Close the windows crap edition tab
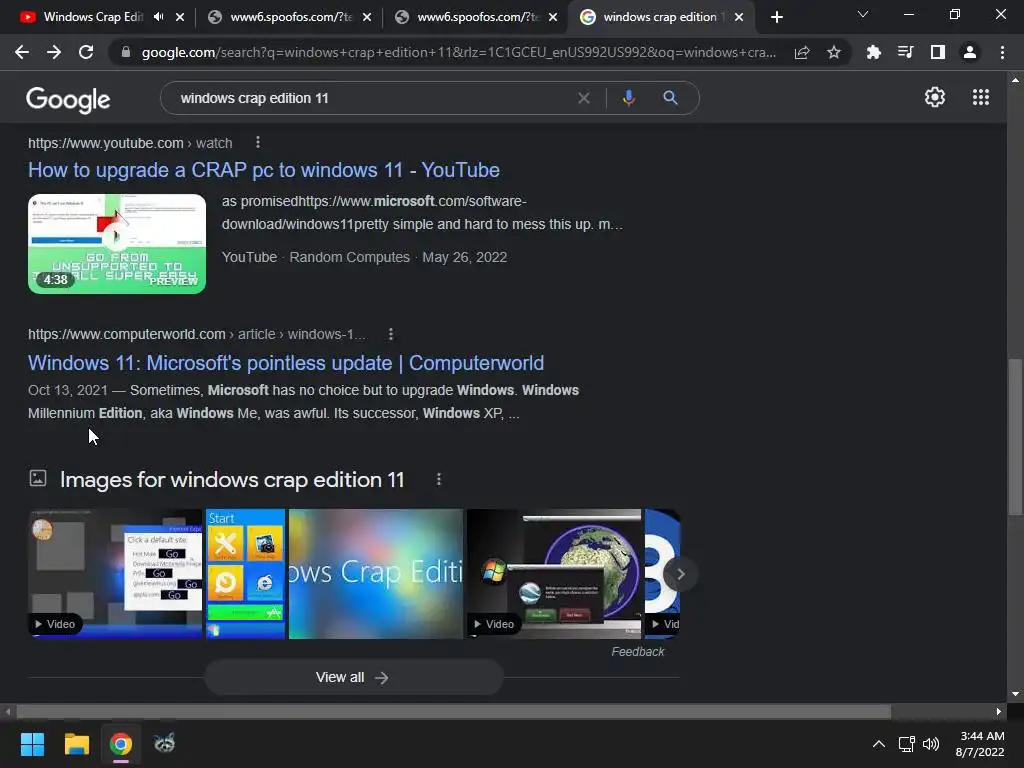Screen dimensions: 1024x768 [739, 17]
